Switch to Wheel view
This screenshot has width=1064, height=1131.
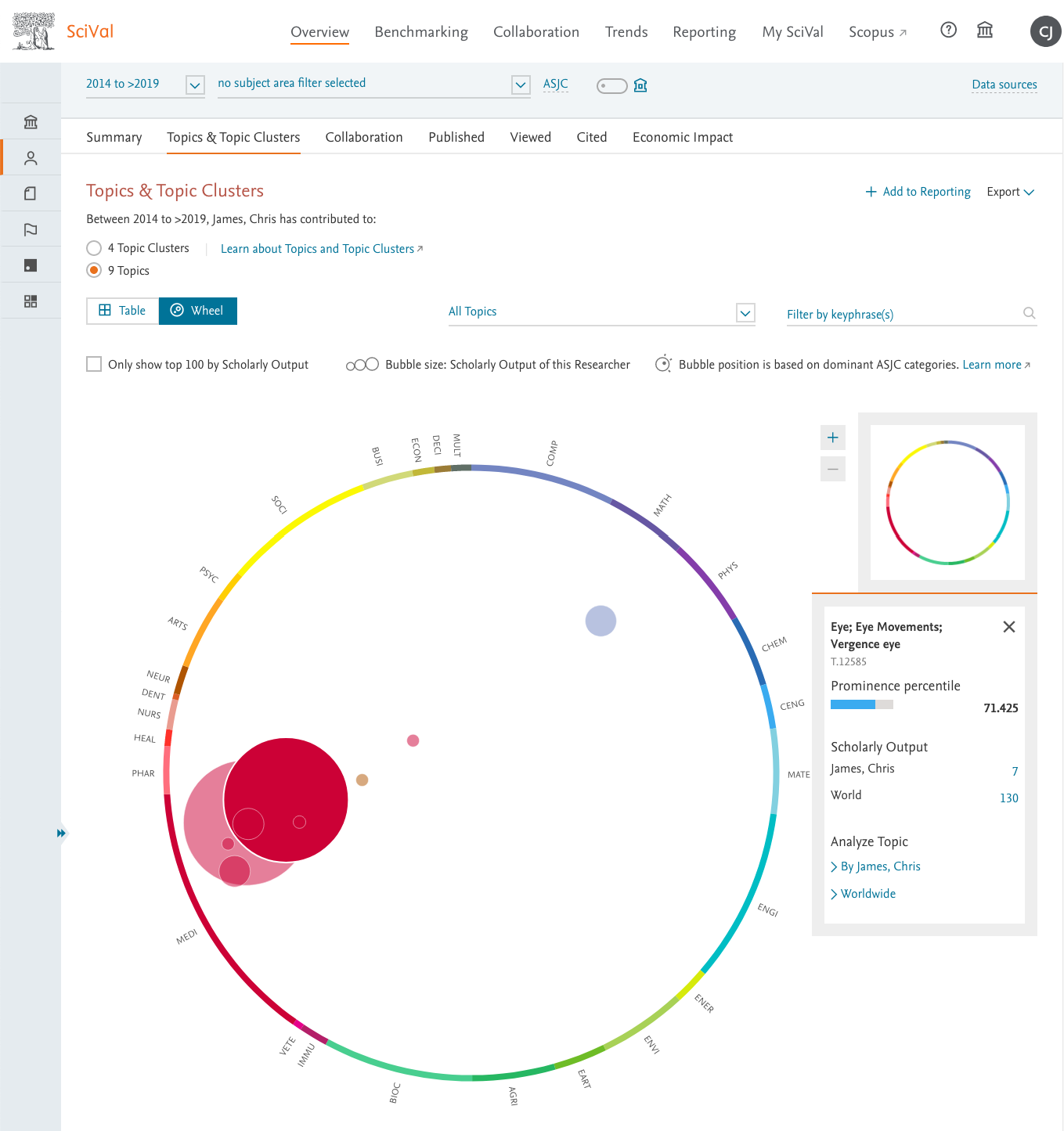(198, 311)
